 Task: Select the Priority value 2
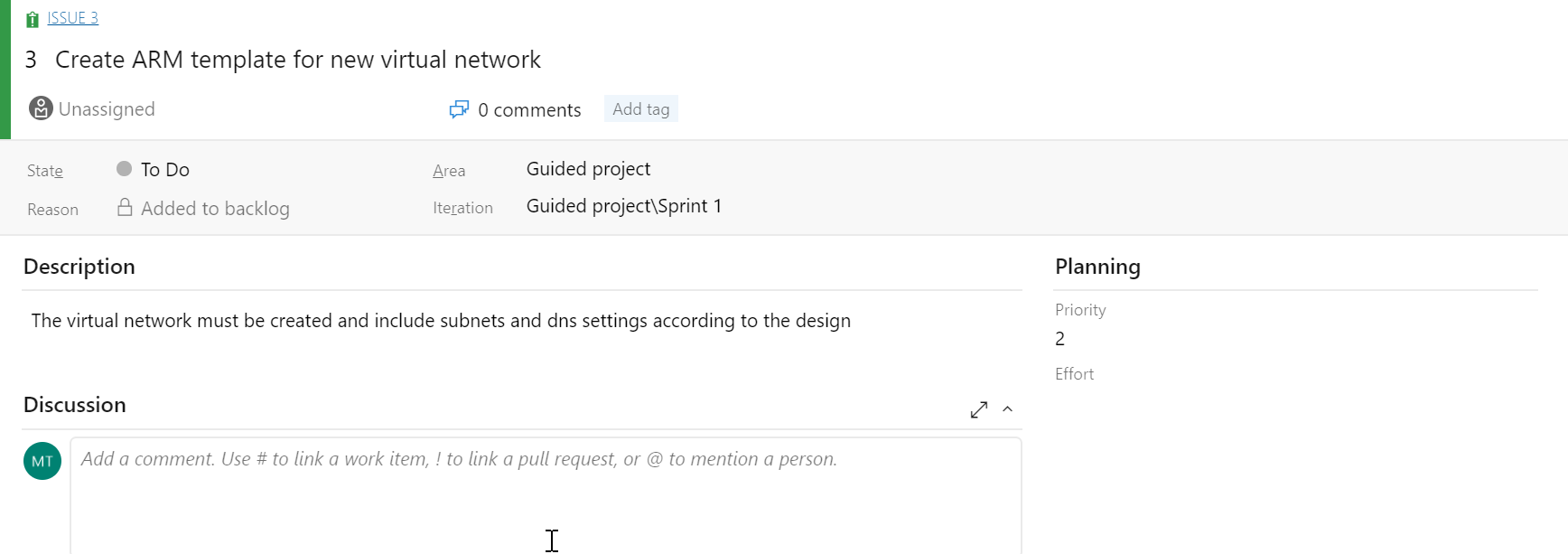[x=1059, y=339]
